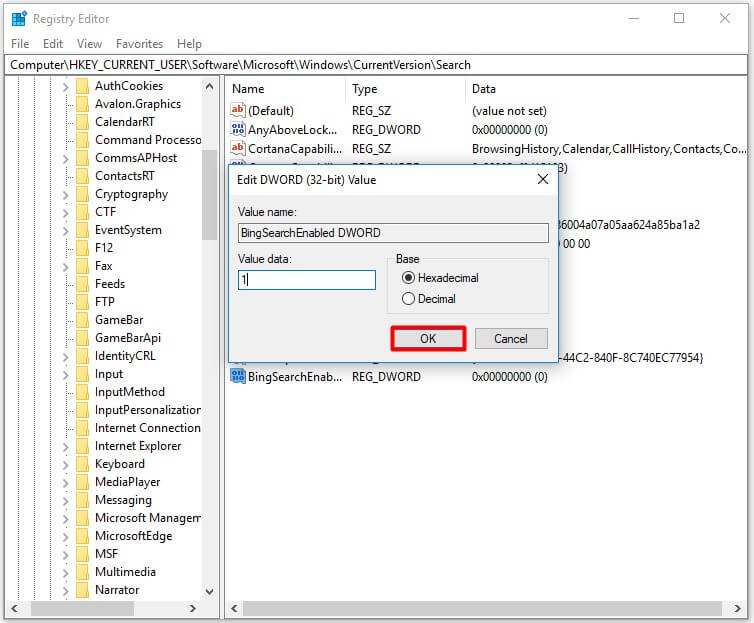This screenshot has width=754, height=623.
Task: Select the MSF tree item
Action: click(106, 554)
